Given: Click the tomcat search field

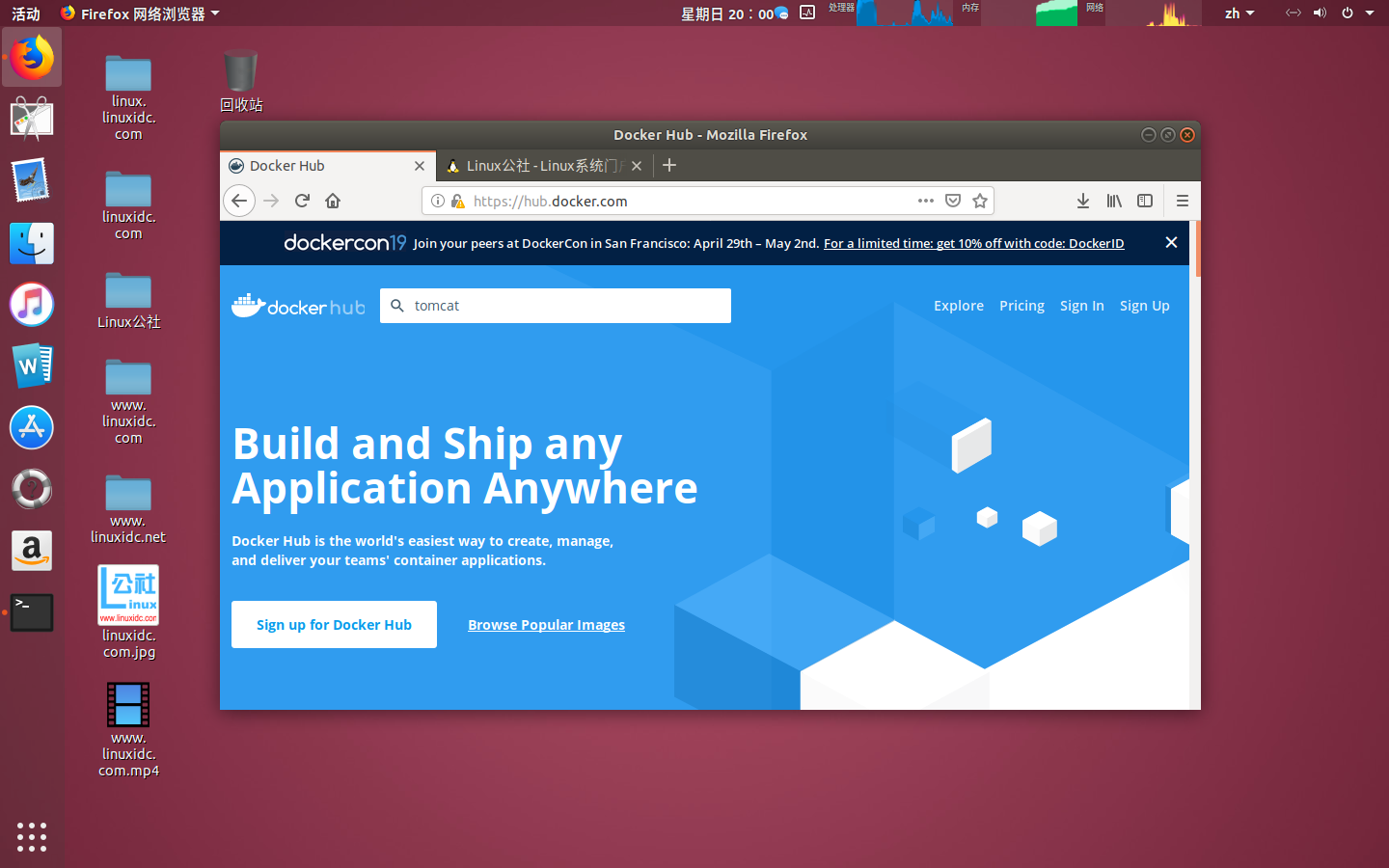Looking at the screenshot, I should (556, 306).
